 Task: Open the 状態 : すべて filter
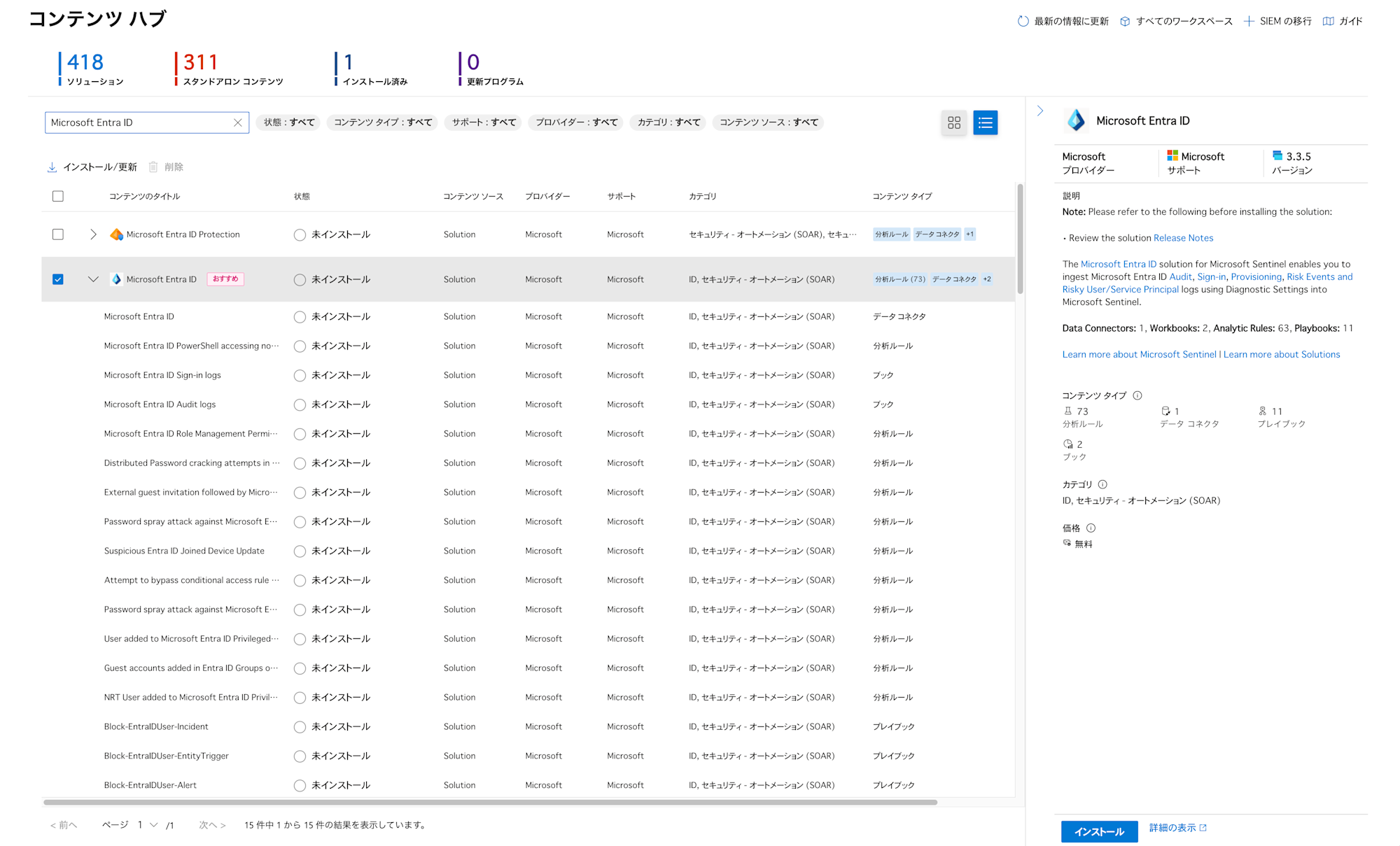coord(289,122)
